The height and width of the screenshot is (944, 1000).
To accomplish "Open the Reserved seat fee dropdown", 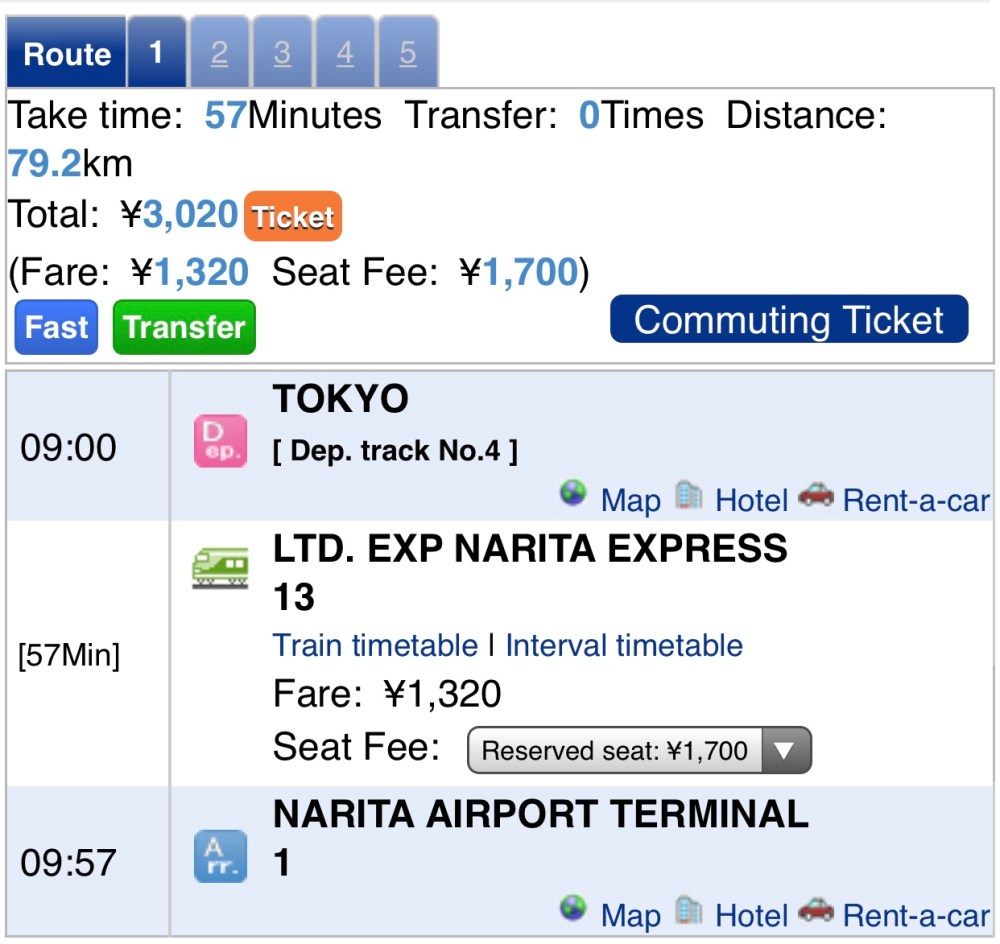I will tap(639, 750).
